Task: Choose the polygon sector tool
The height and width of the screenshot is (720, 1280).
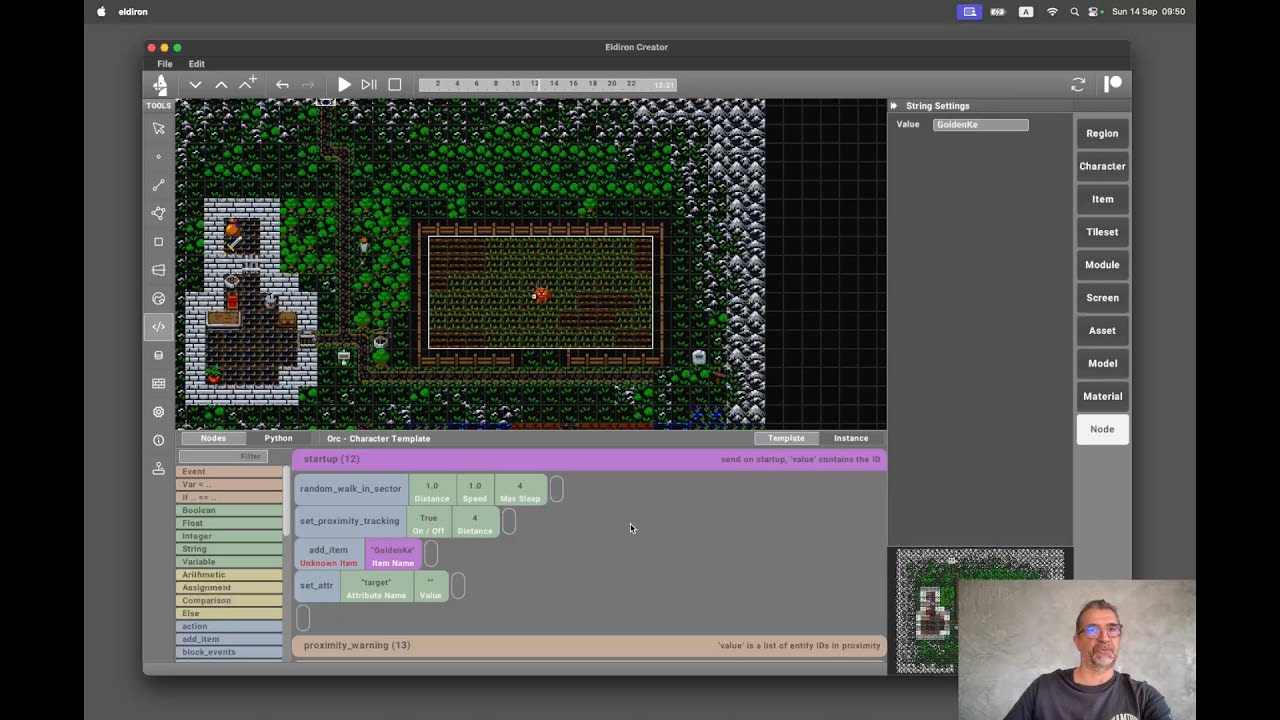Action: (x=158, y=213)
